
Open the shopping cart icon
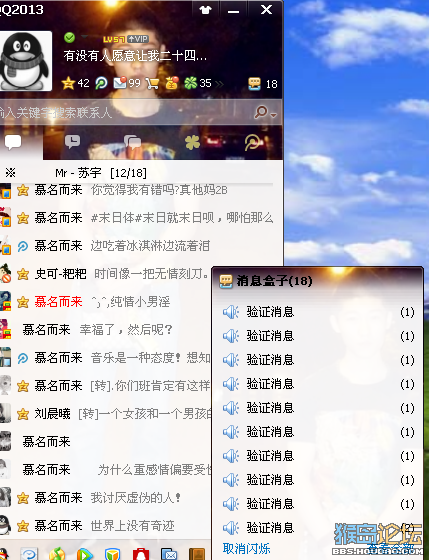(153, 83)
